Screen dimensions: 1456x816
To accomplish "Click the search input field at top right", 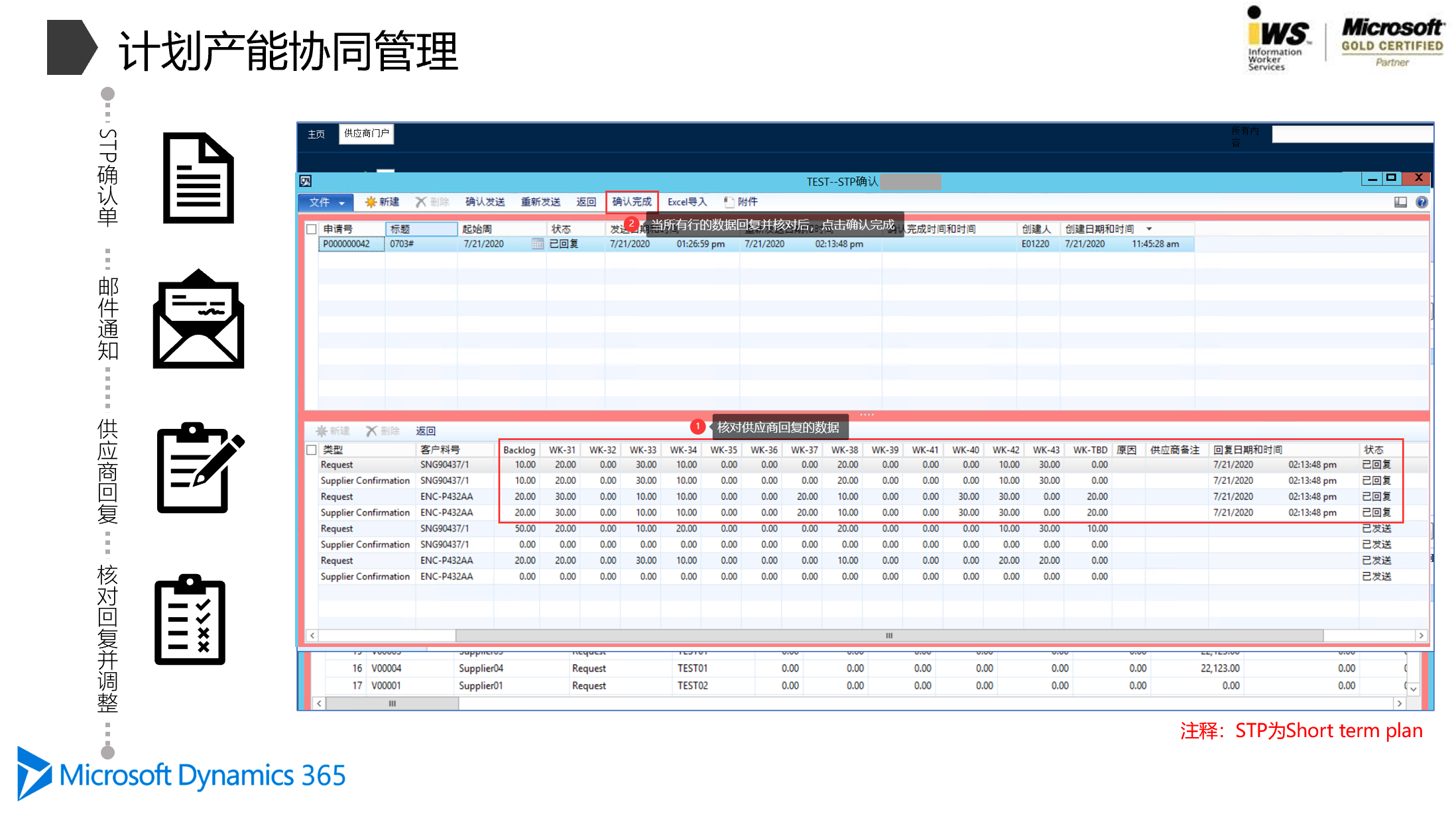I will 1352,134.
